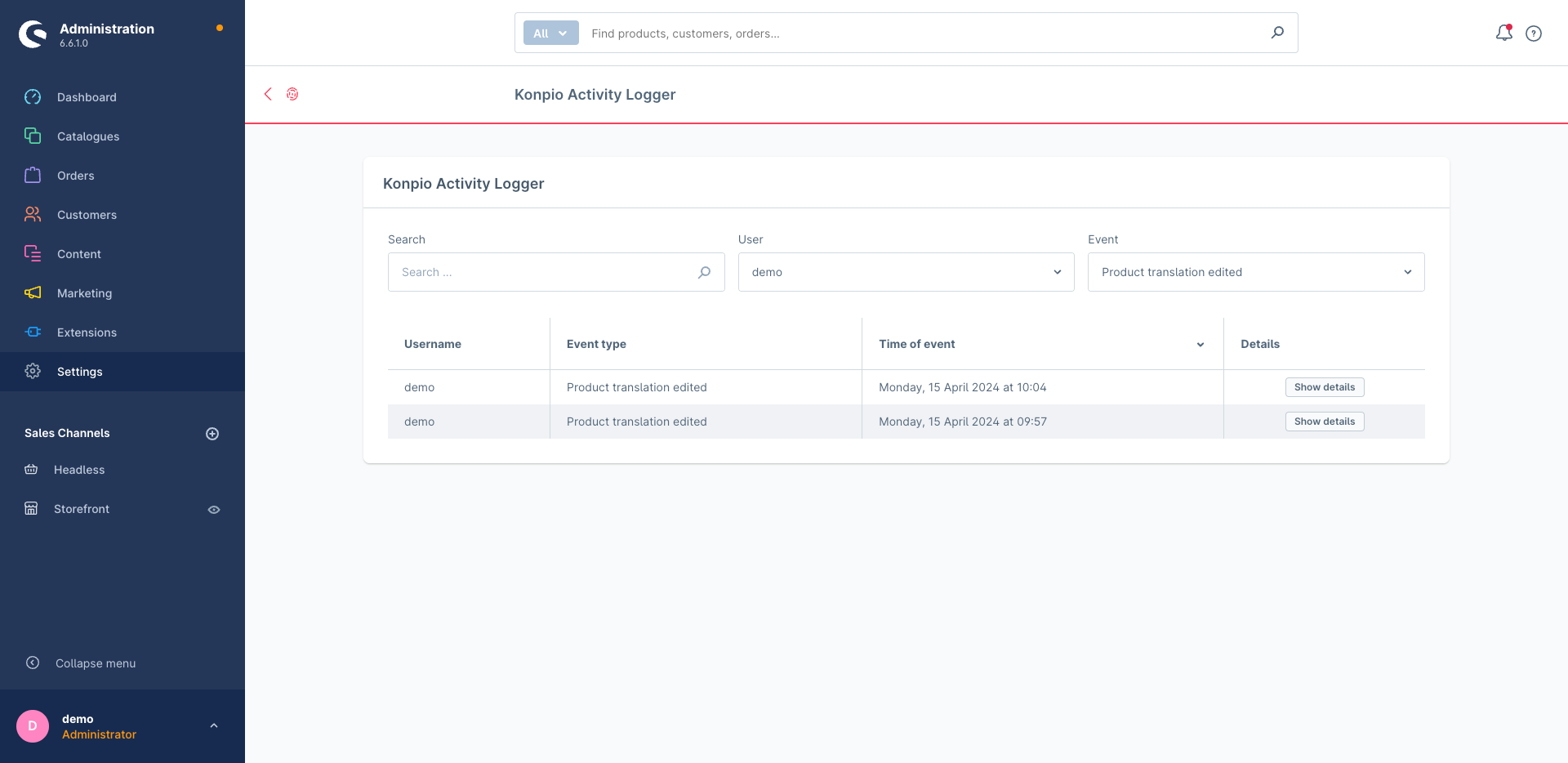Open the User filter dropdown
The width and height of the screenshot is (1568, 763).
[x=906, y=272]
